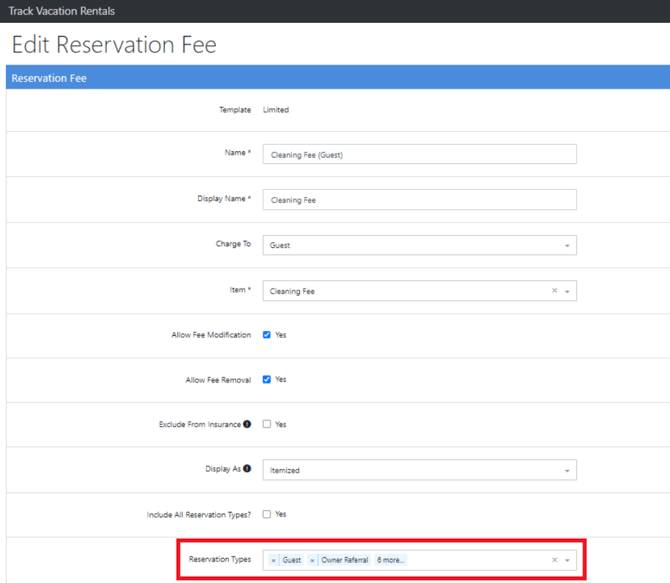Open Exclude From Insurance info tooltip

point(247,424)
